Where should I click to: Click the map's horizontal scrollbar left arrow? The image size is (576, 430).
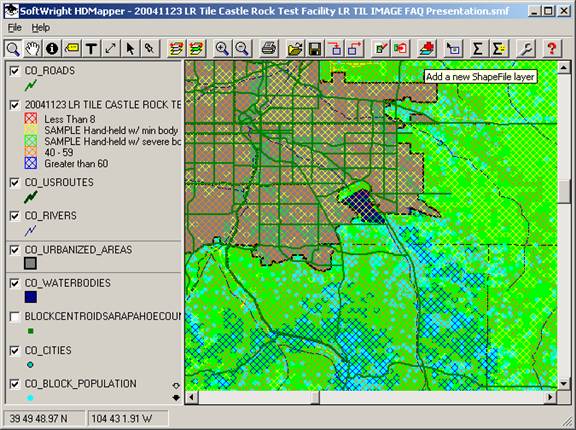pyautogui.click(x=191, y=397)
